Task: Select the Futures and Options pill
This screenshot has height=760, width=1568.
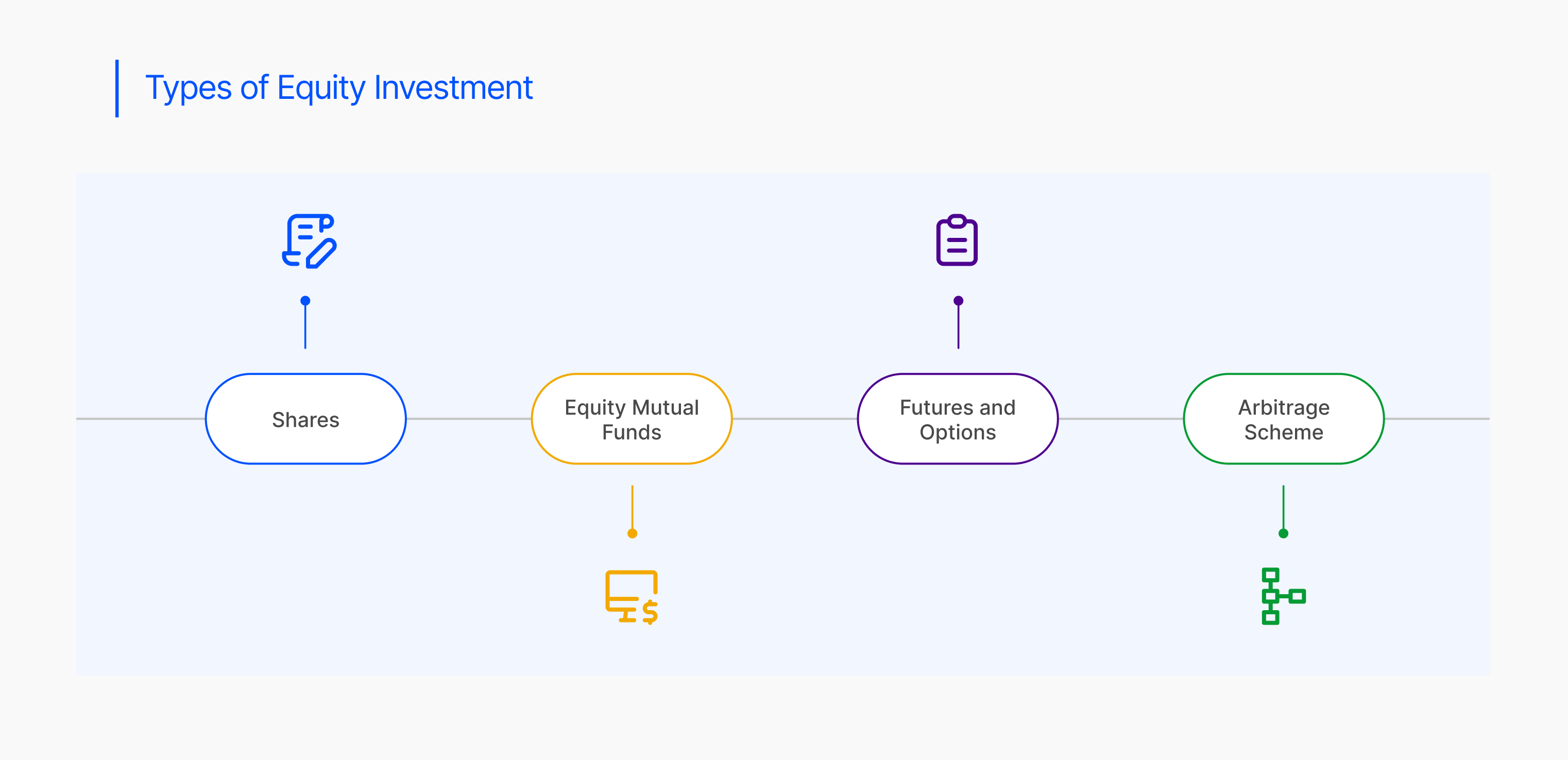Action: 958,419
